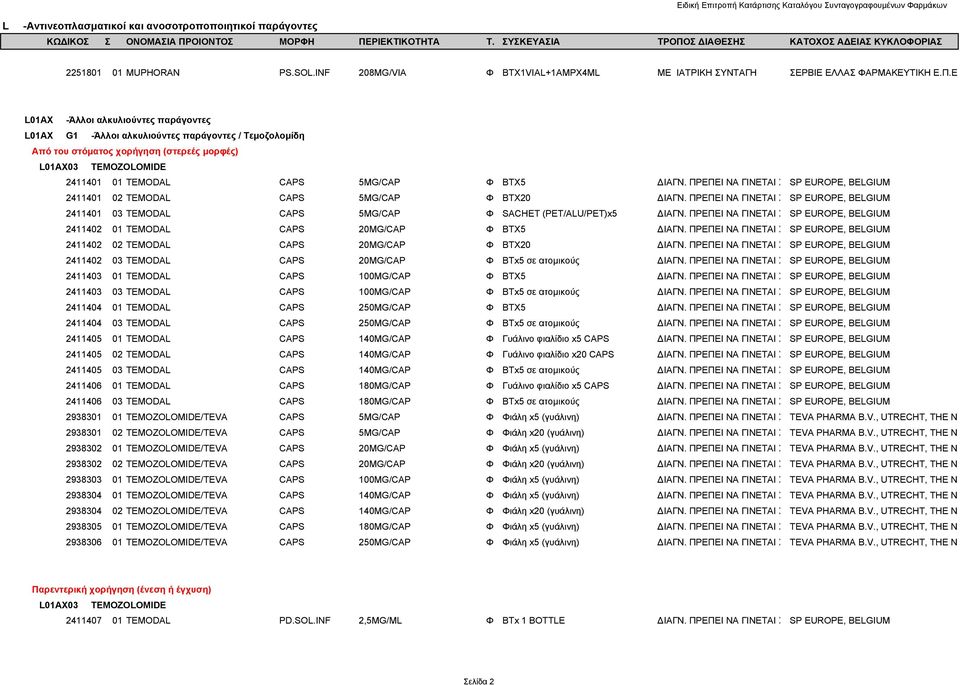Click BTX20 in the TEMODAL 5MG/CAP row

tap(516, 198)
